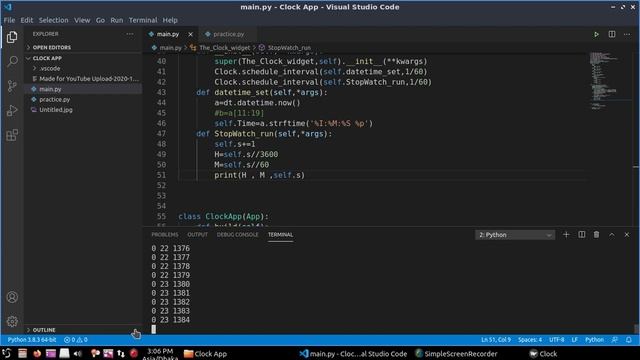Click the red recorder tray icon
The width and height of the screenshot is (640, 360).
tap(134, 353)
